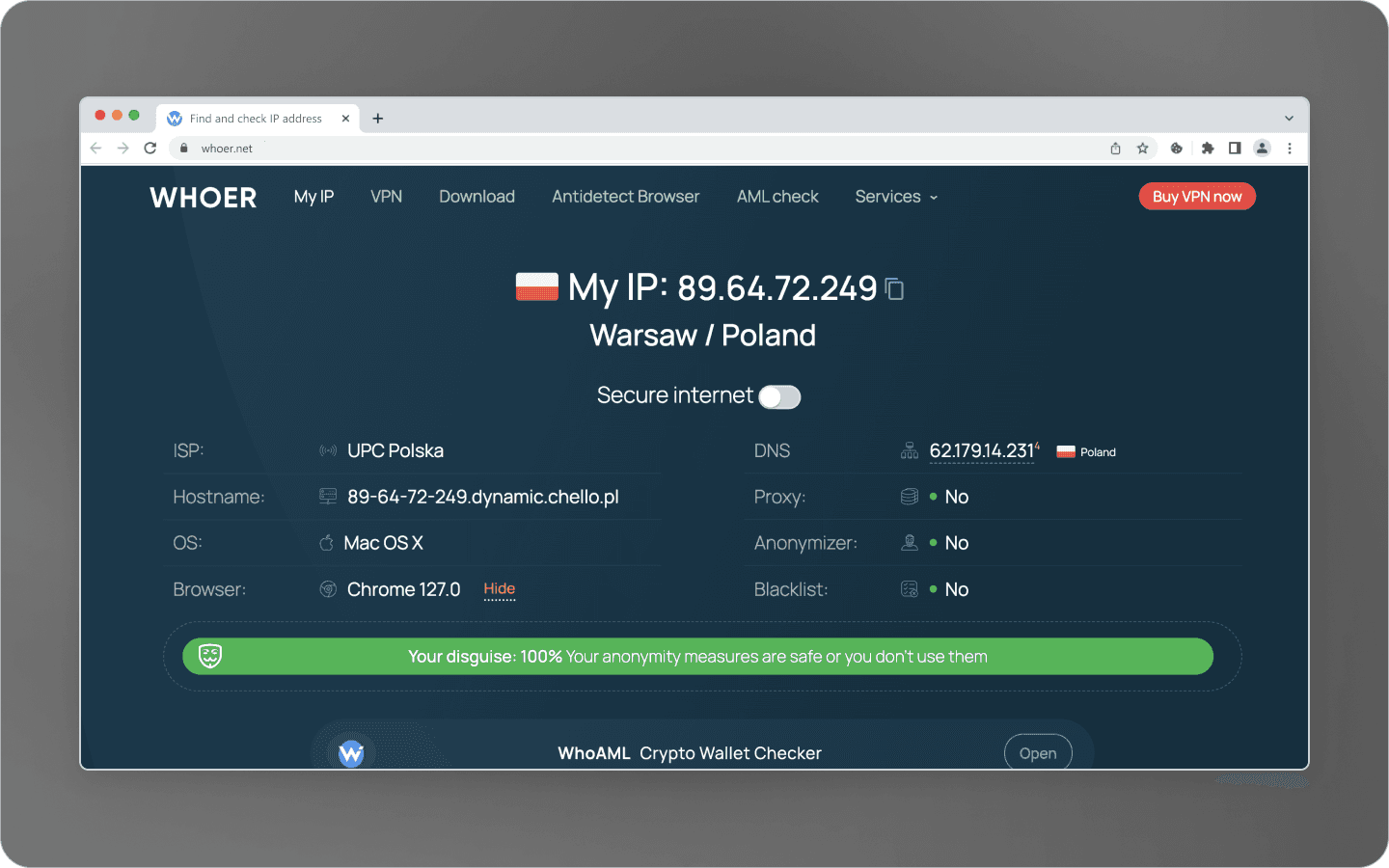Screen dimensions: 1389x868
Task: Click the 'Chrome 127.0' browser value
Action: coord(404,589)
